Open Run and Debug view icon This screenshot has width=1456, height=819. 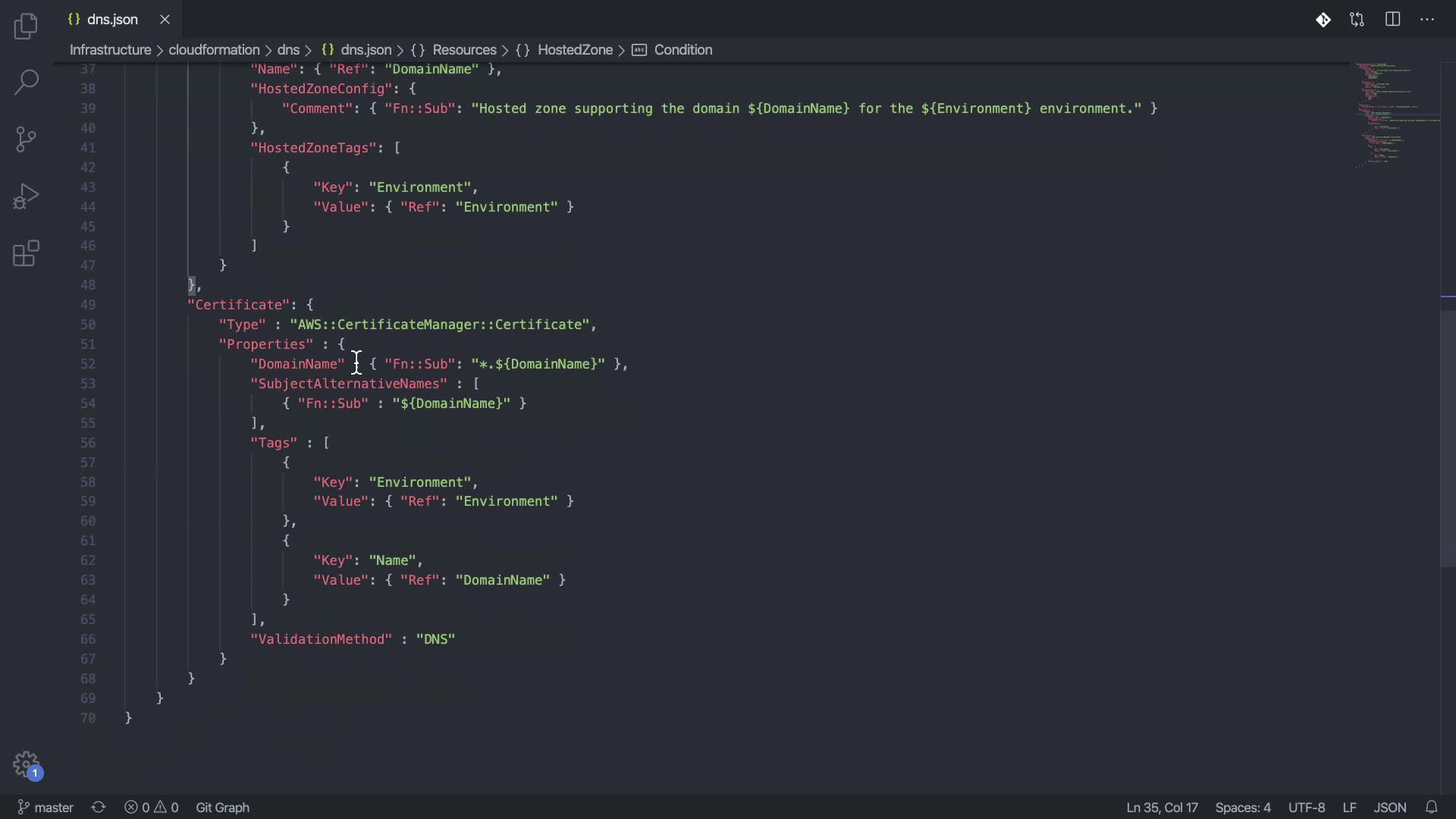(26, 196)
